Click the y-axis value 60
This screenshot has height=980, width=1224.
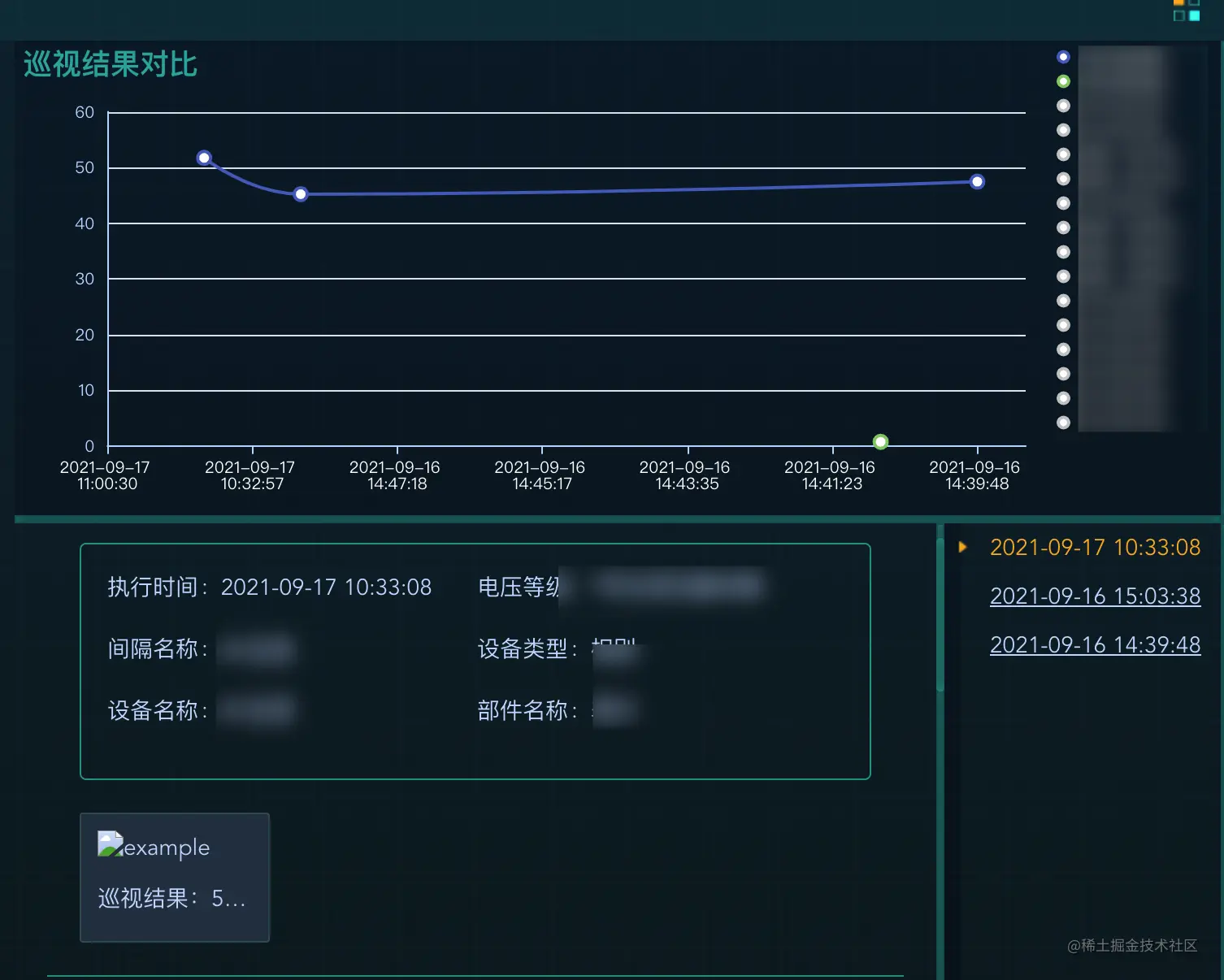[x=85, y=112]
